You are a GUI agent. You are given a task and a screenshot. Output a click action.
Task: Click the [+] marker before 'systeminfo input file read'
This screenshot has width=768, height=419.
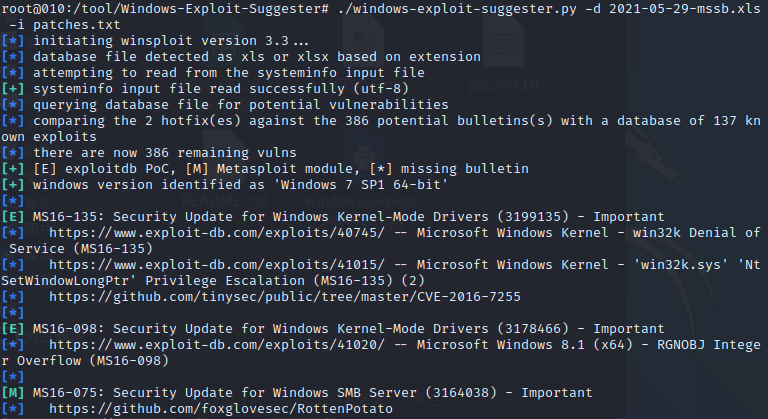12,89
